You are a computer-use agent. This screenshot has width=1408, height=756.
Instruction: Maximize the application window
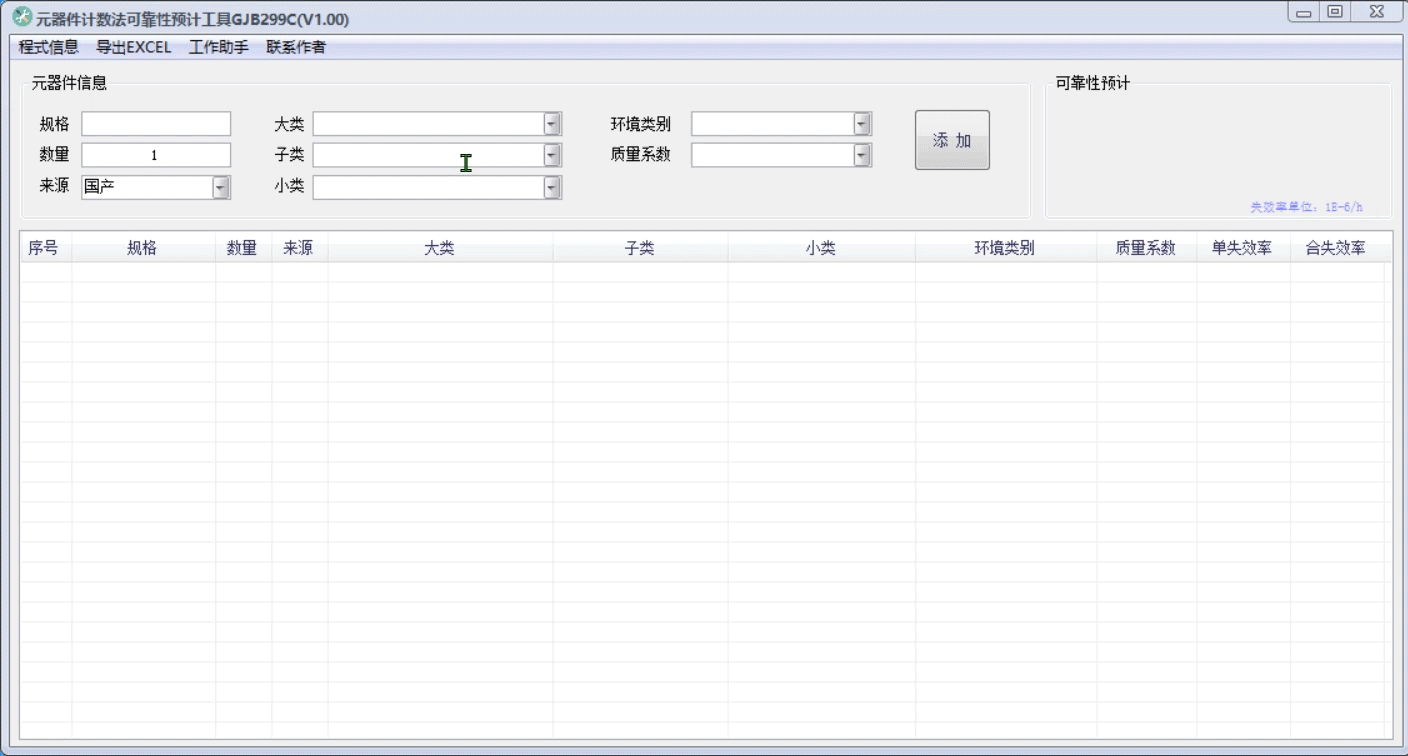point(1334,12)
